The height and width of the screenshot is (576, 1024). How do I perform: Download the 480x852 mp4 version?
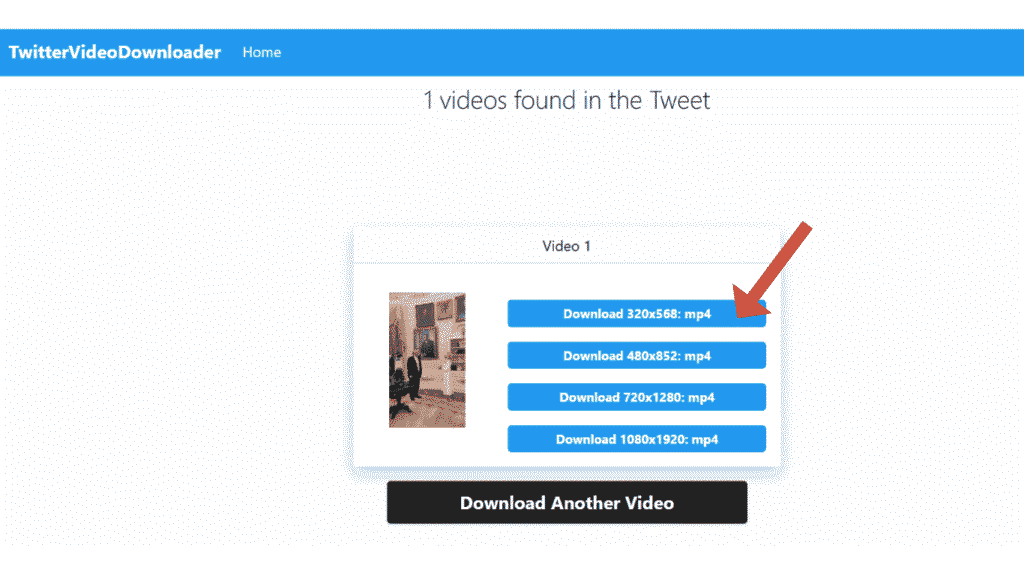(637, 355)
